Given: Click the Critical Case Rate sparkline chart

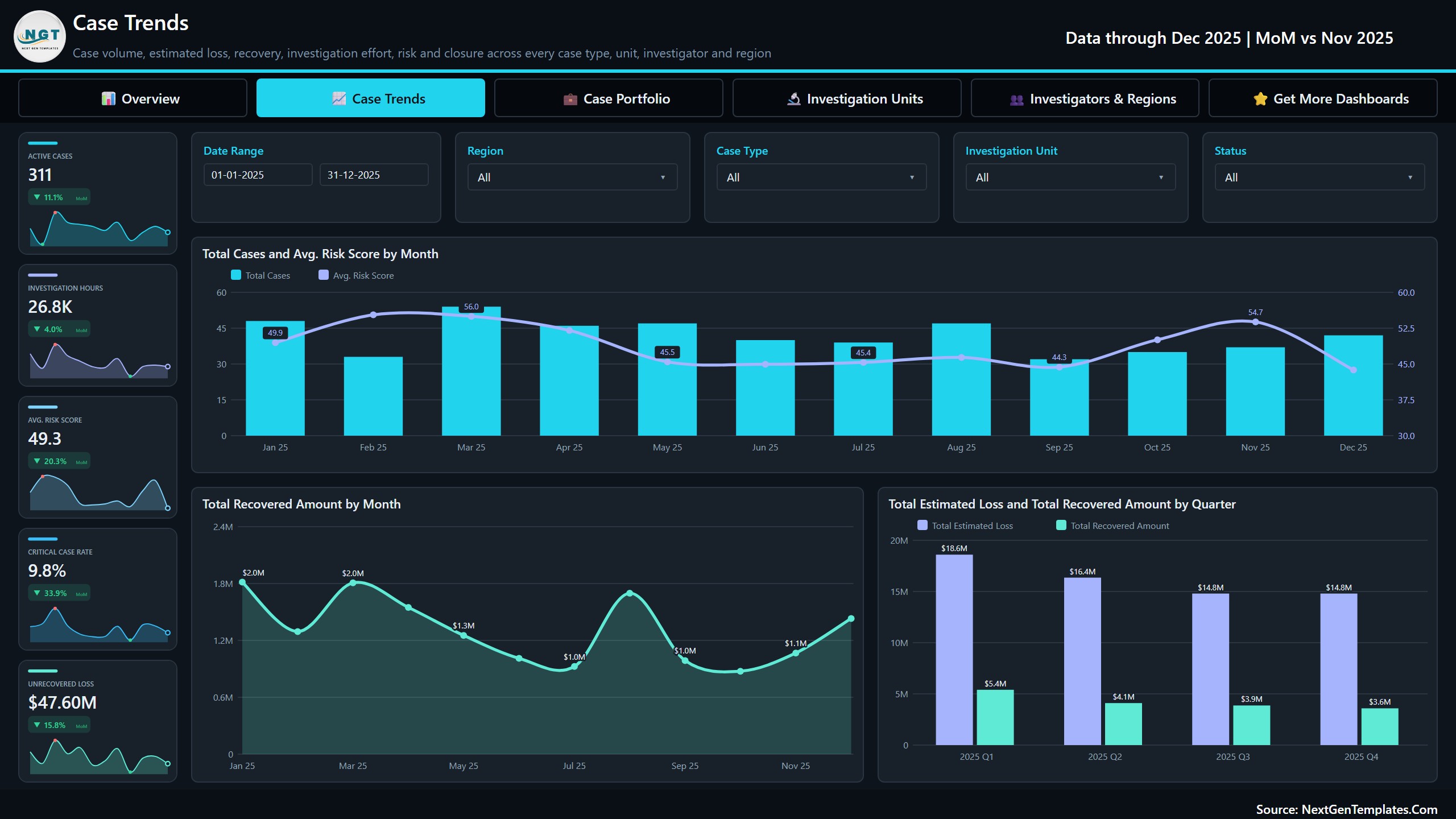Looking at the screenshot, I should [99, 624].
